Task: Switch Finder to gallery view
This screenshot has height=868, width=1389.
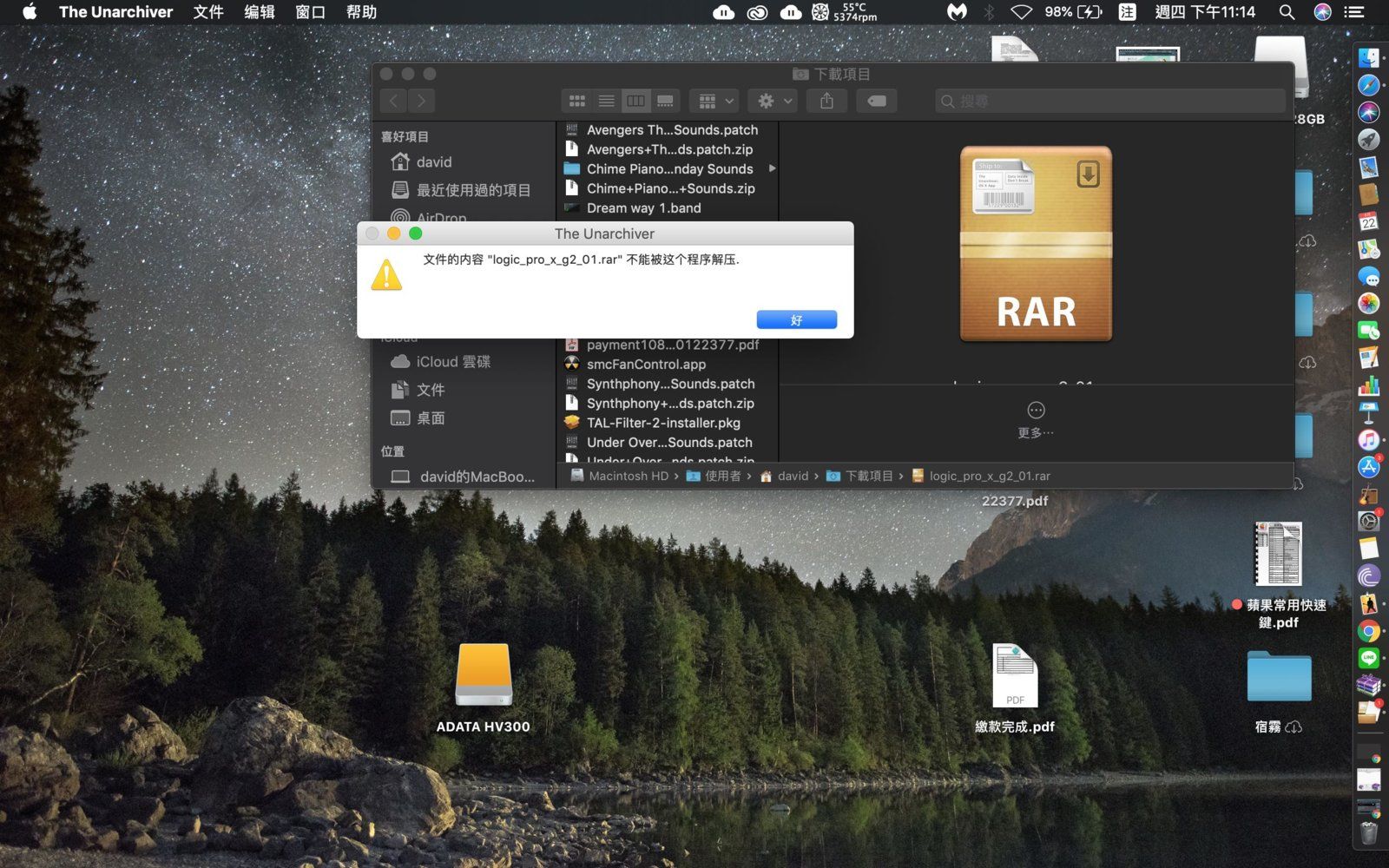Action: pyautogui.click(x=665, y=101)
